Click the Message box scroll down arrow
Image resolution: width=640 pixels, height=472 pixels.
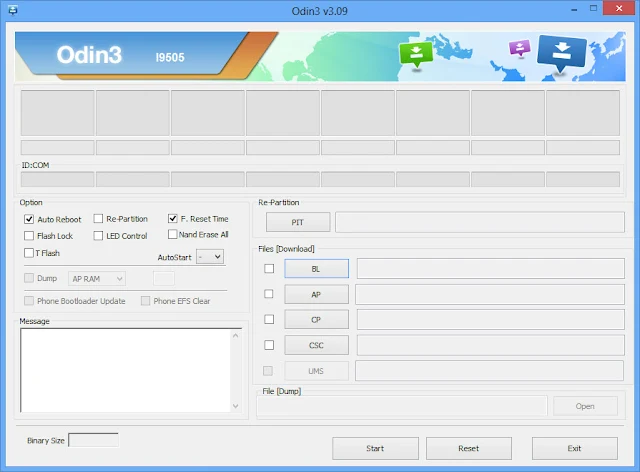point(236,406)
